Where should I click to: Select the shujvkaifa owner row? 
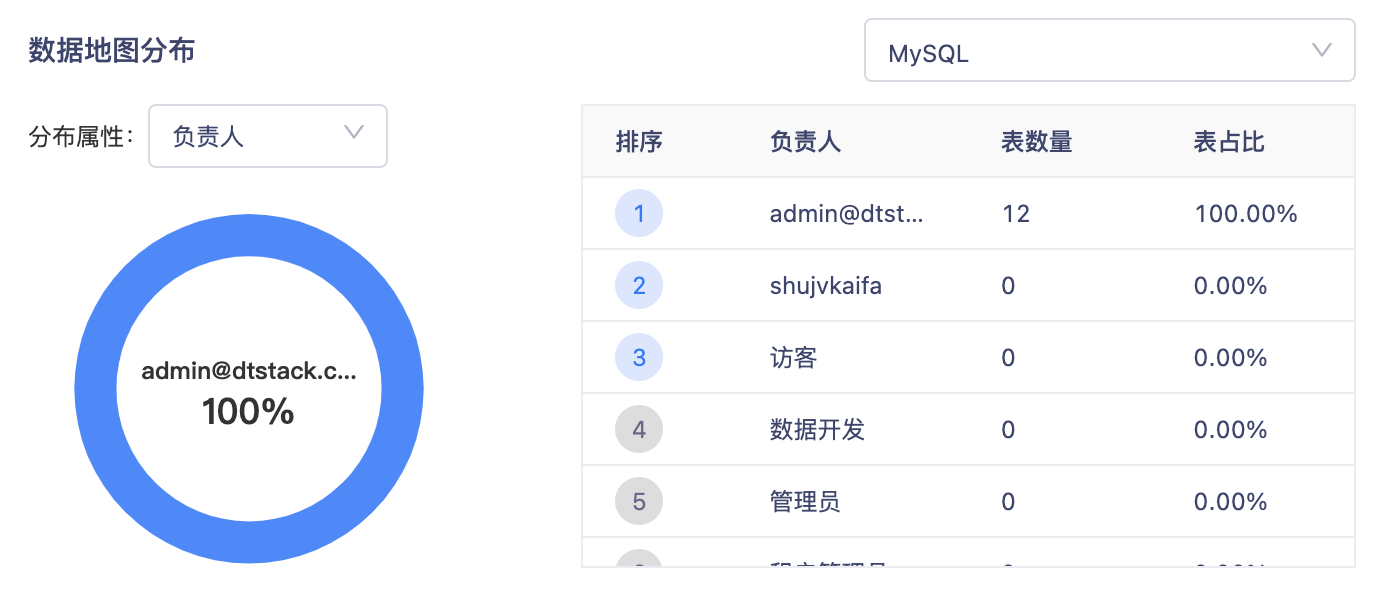click(826, 286)
